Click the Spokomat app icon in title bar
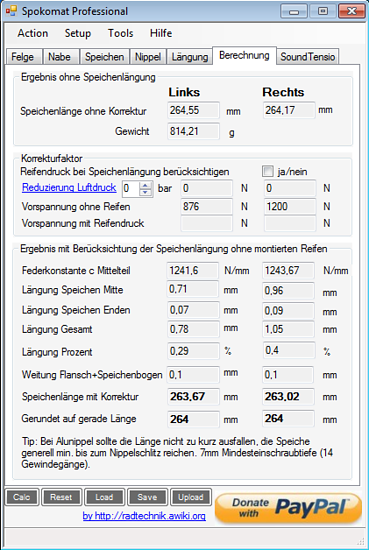This screenshot has width=369, height=550. (x=11, y=11)
